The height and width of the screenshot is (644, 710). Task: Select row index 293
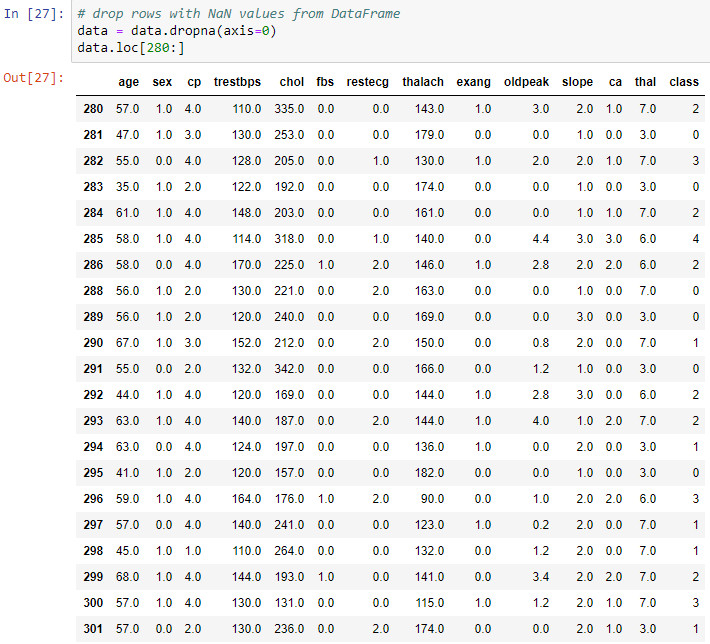coord(93,421)
